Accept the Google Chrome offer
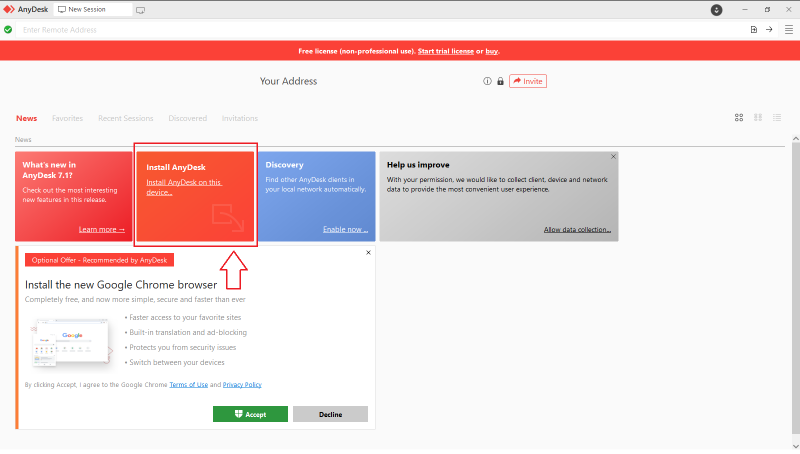Image resolution: width=800 pixels, height=454 pixels. point(250,414)
